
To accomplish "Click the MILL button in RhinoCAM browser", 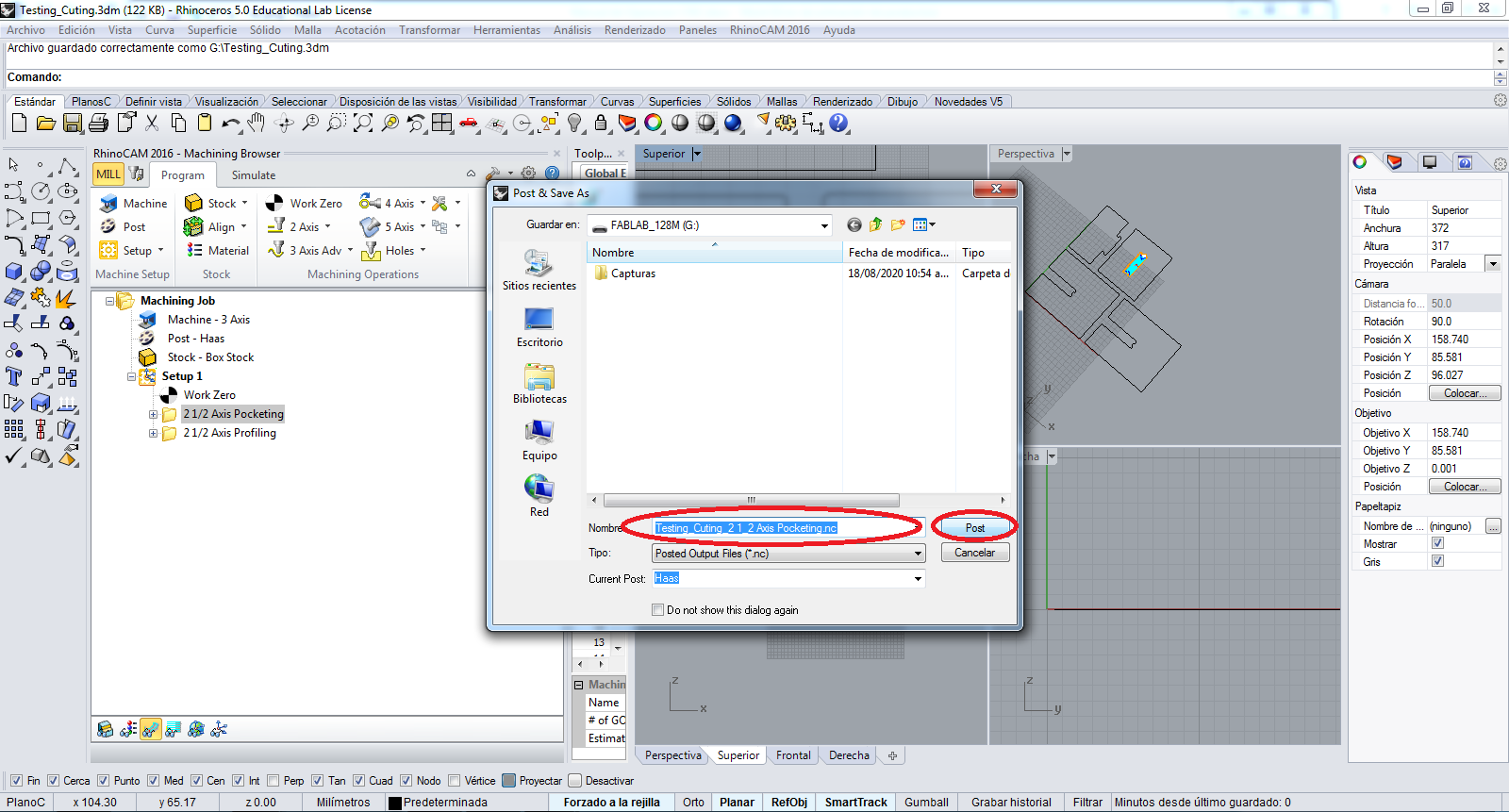I will (108, 174).
